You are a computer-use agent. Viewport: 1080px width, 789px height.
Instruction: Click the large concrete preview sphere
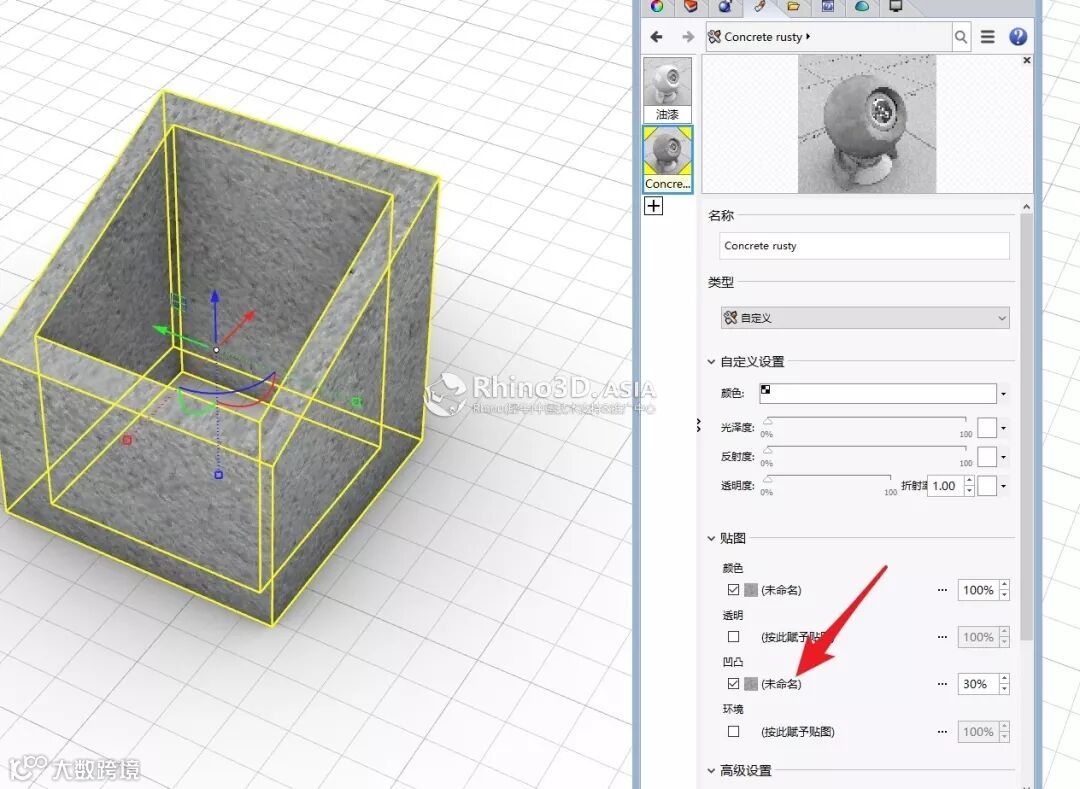pyautogui.click(x=866, y=124)
